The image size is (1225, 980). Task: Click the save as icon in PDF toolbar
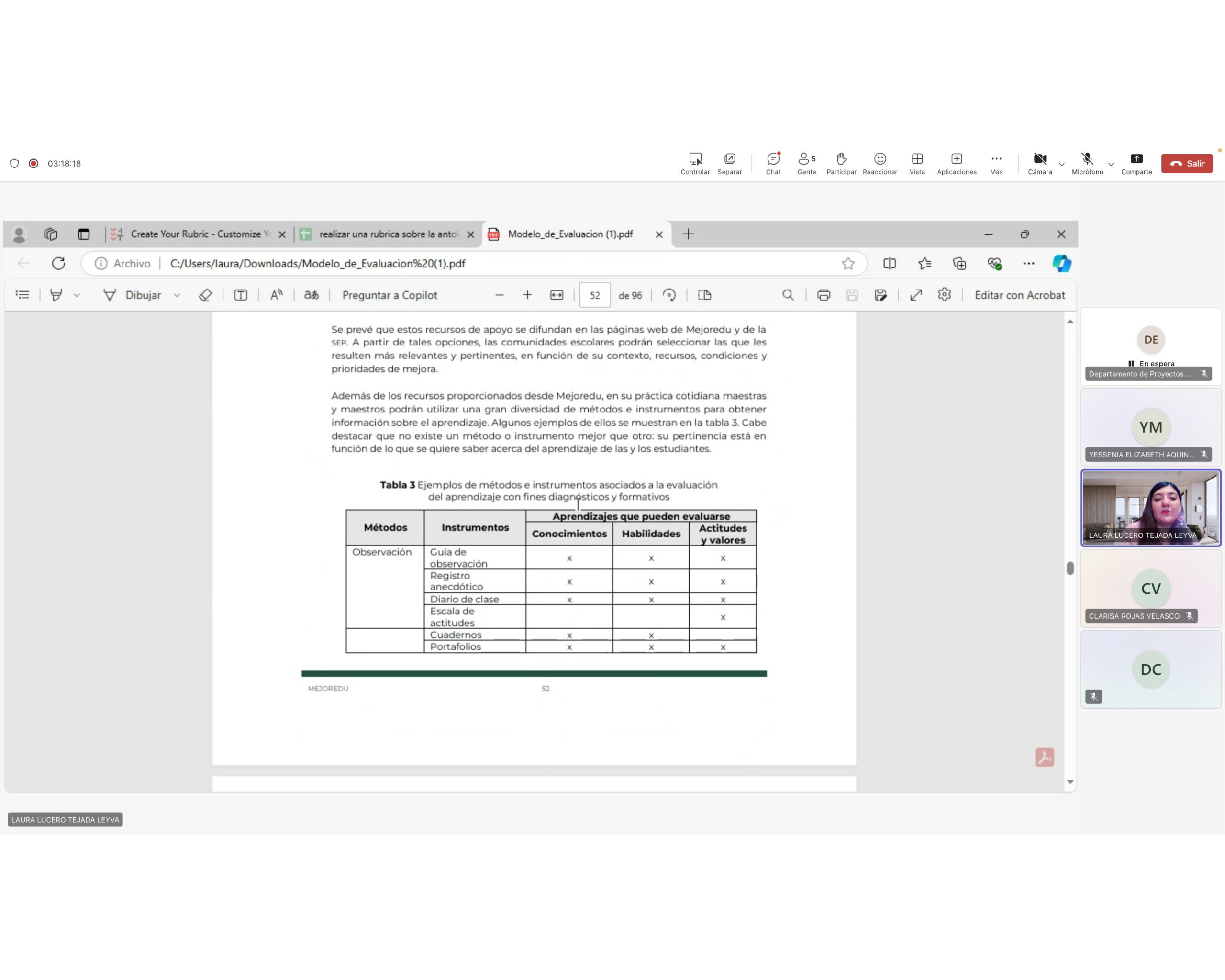880,294
